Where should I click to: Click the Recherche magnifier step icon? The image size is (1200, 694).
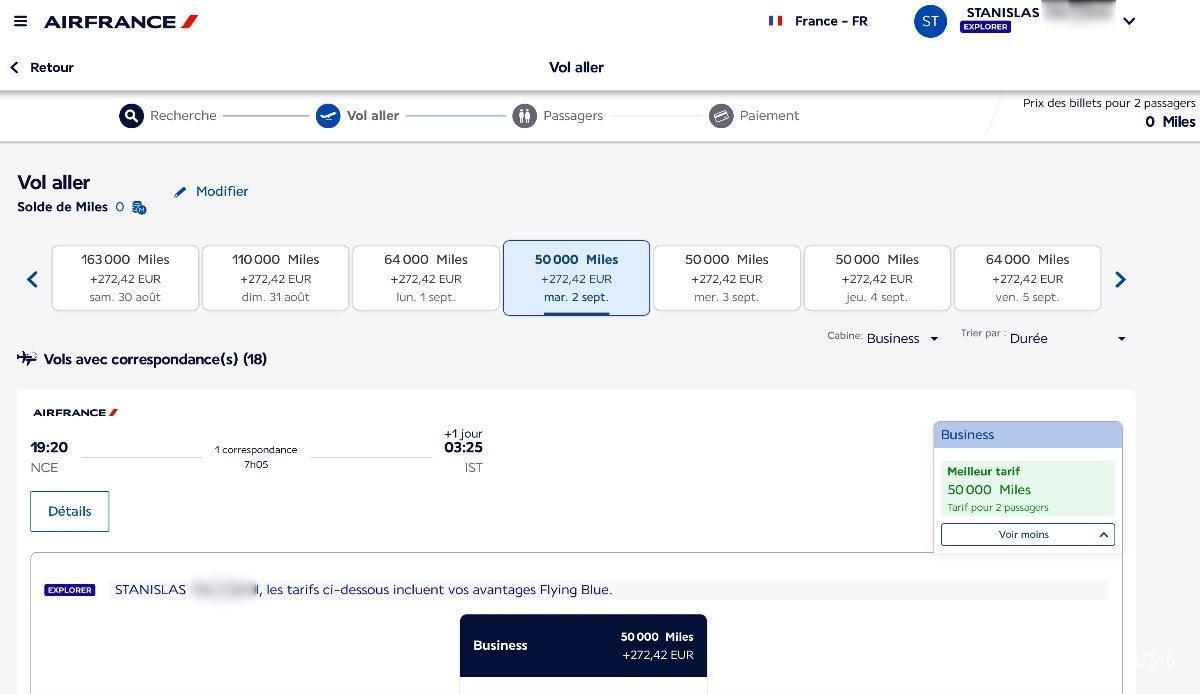click(x=131, y=116)
